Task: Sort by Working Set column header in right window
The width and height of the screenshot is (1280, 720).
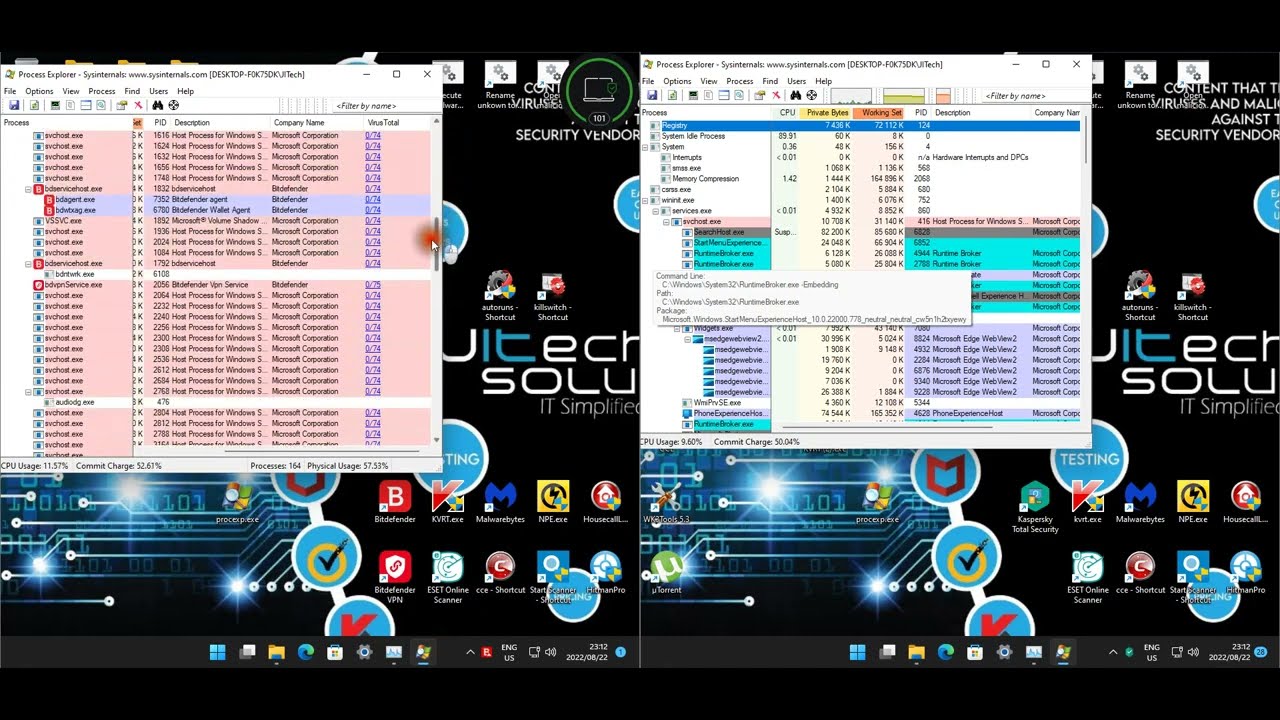Action: [x=881, y=113]
